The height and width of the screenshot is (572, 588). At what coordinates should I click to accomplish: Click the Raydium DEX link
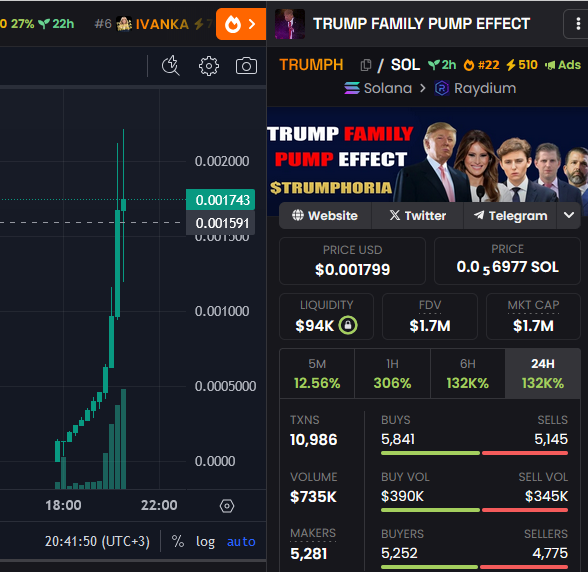tap(476, 89)
